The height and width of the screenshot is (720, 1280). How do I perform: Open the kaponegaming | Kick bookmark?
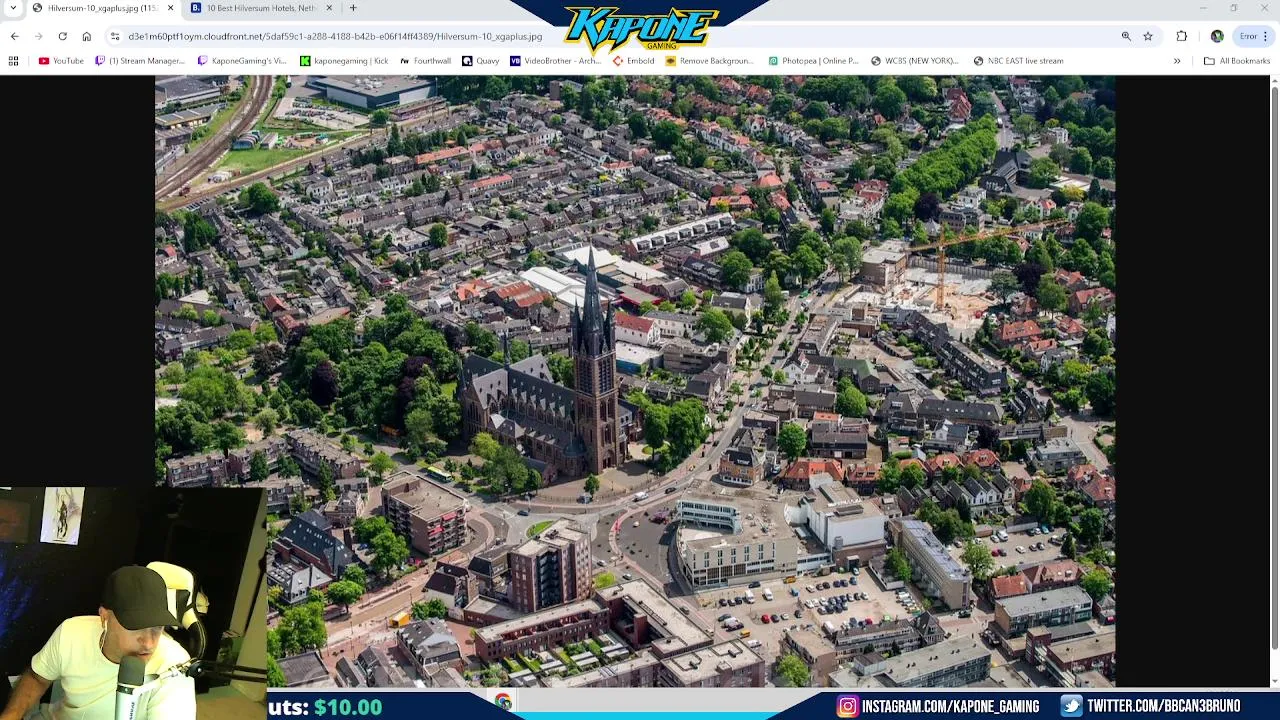point(344,61)
